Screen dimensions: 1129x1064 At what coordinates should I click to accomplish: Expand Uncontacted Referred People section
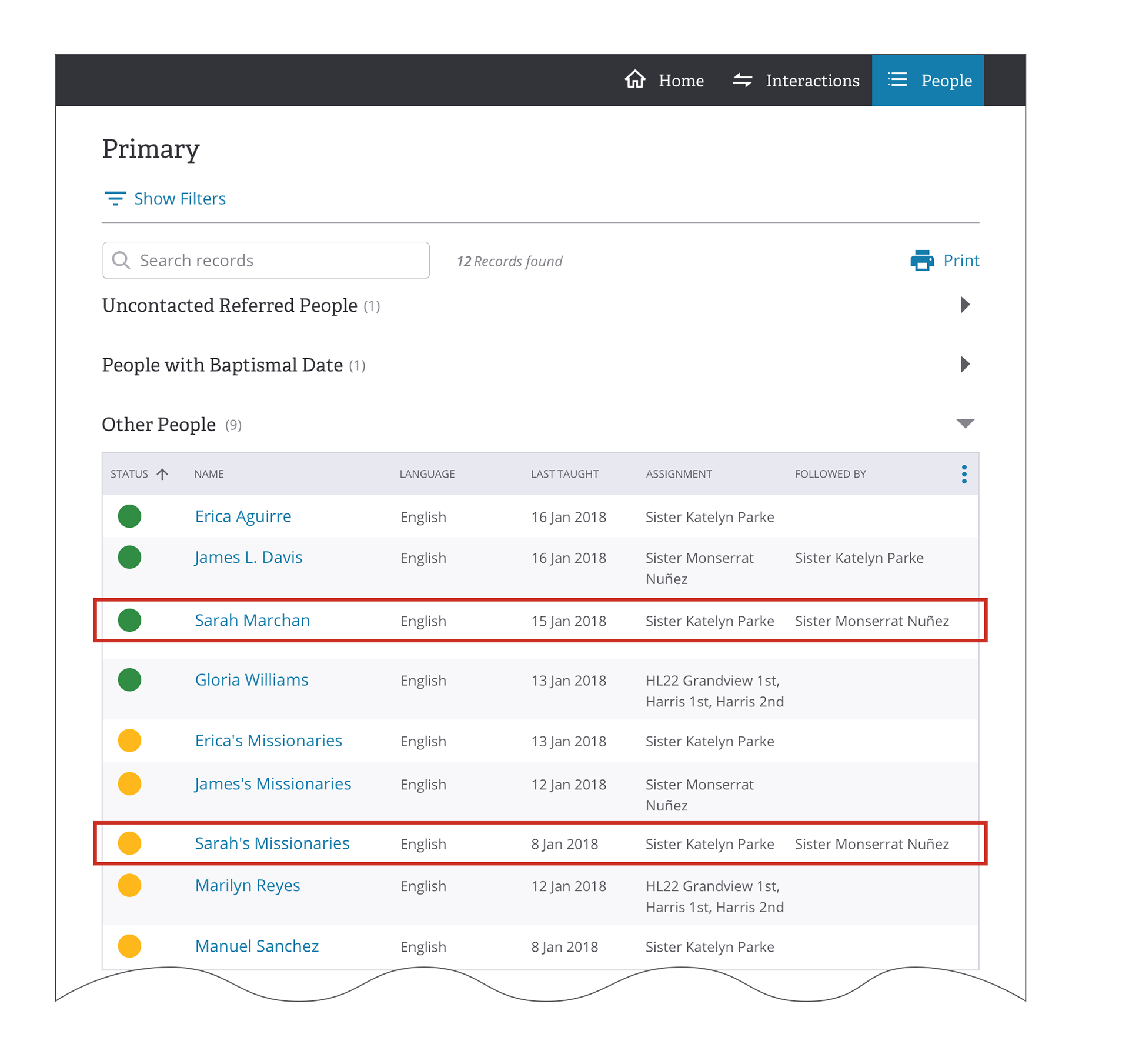tap(964, 305)
